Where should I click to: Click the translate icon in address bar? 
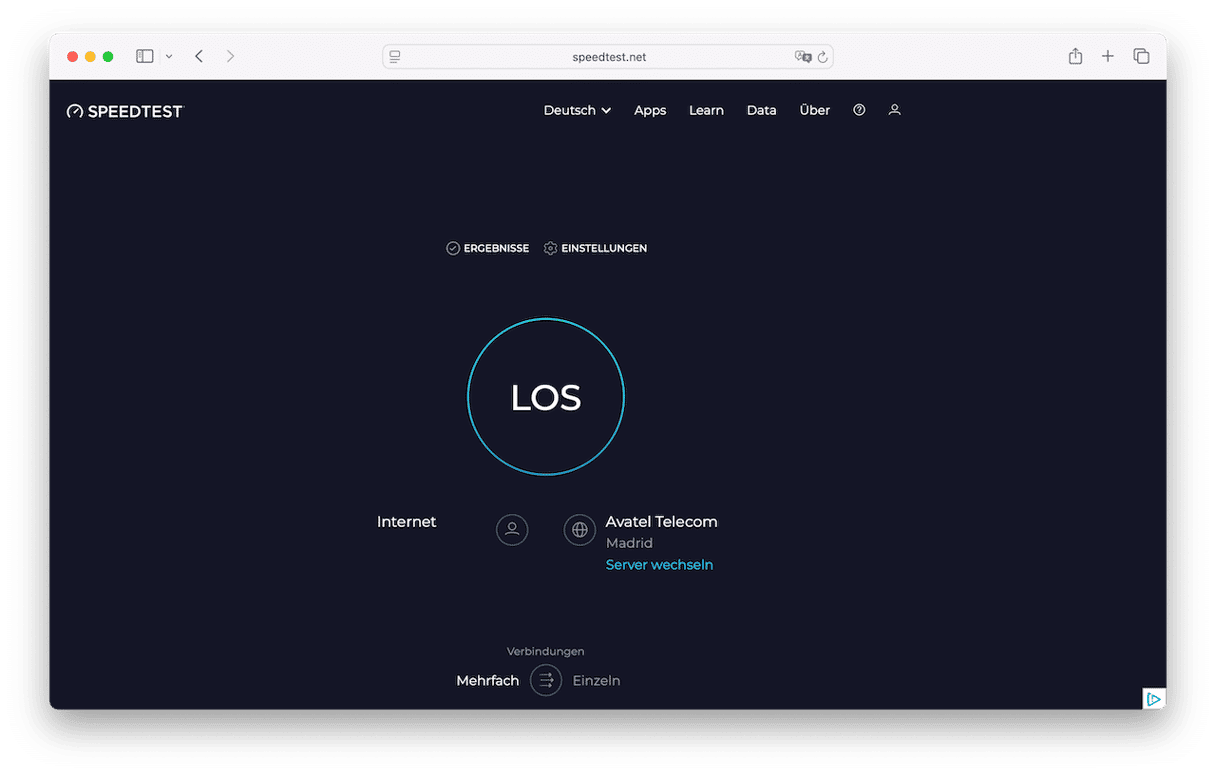(x=802, y=57)
